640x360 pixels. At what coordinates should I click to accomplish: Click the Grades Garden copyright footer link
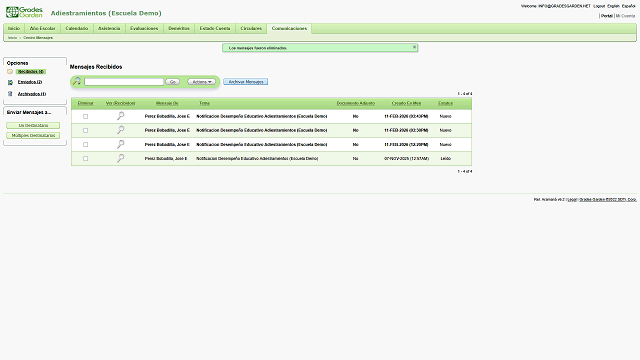(608, 200)
